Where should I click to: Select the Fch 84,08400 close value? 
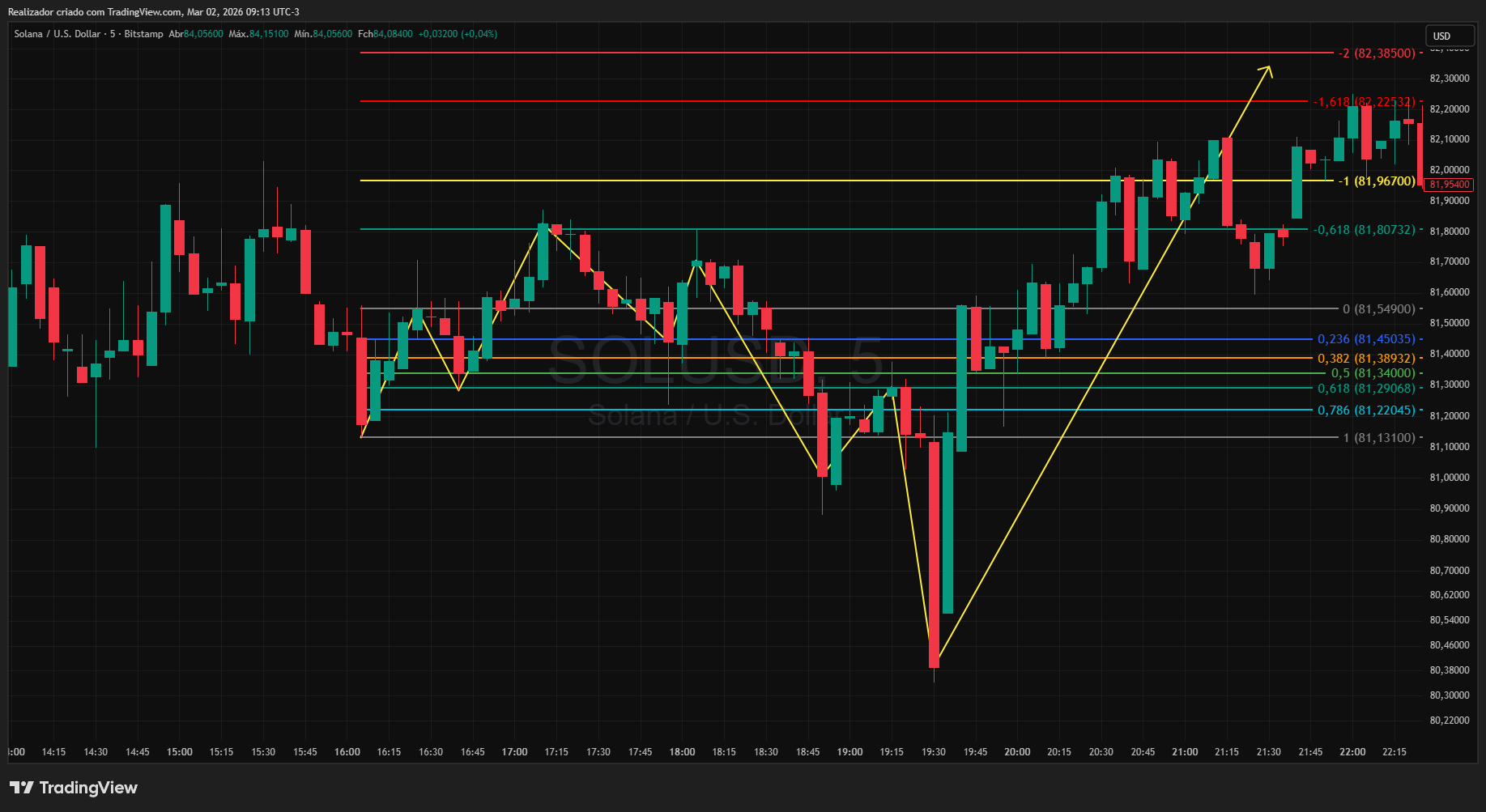tap(385, 34)
